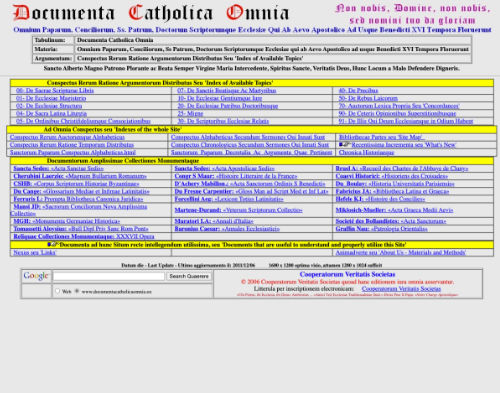This screenshot has height=393, width=500.
Task: Open Bibliothecae Partes seu 'Site Map'
Action: pos(381,137)
